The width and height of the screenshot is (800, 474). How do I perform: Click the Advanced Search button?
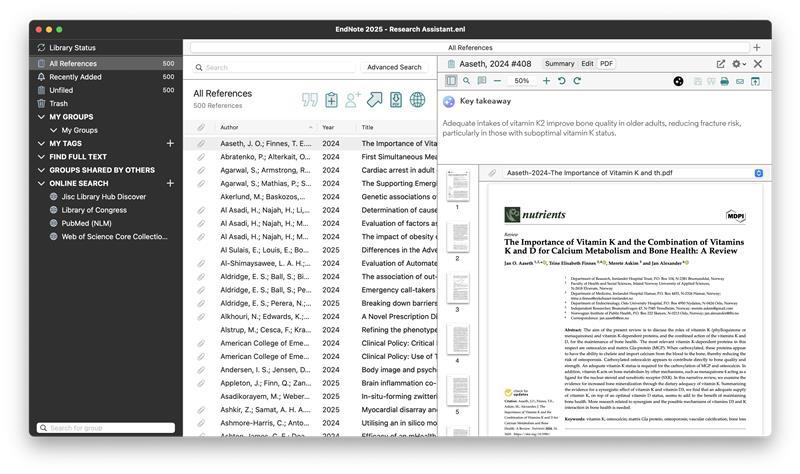pyautogui.click(x=394, y=67)
